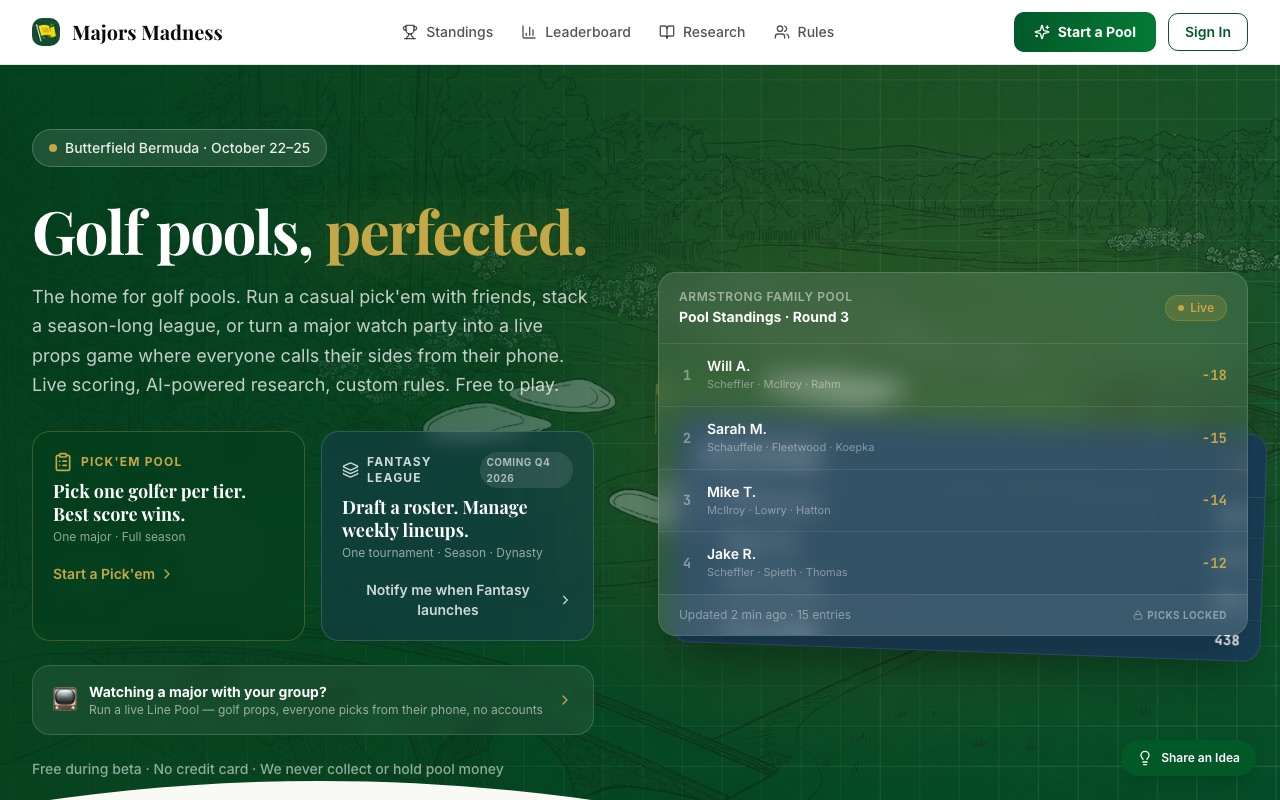Click the television icon in the watch party banner
Image resolution: width=1280 pixels, height=800 pixels.
[x=65, y=700]
